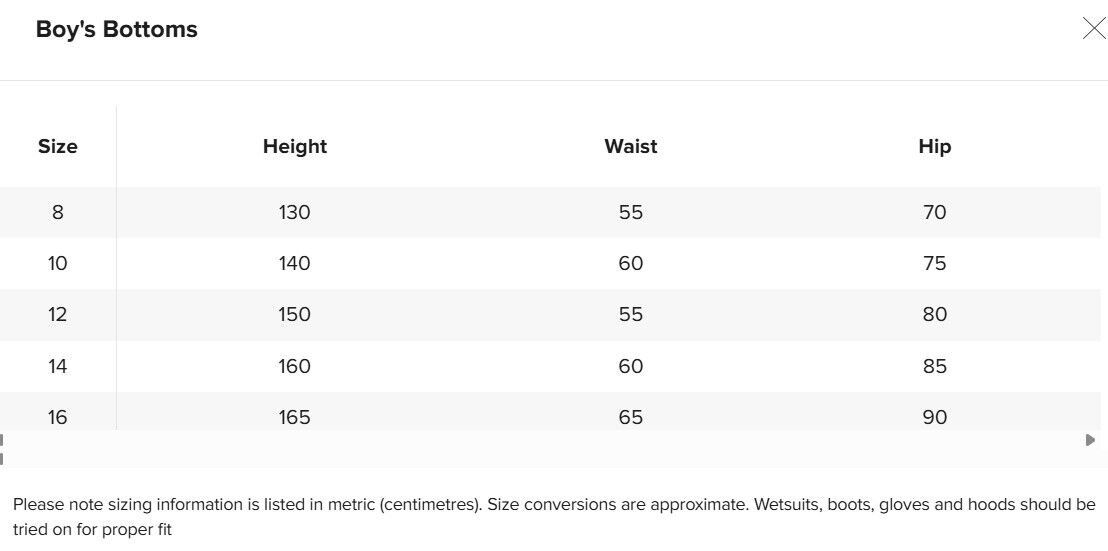This screenshot has height=551, width=1108.
Task: Select the Hip column header
Action: pos(935,146)
